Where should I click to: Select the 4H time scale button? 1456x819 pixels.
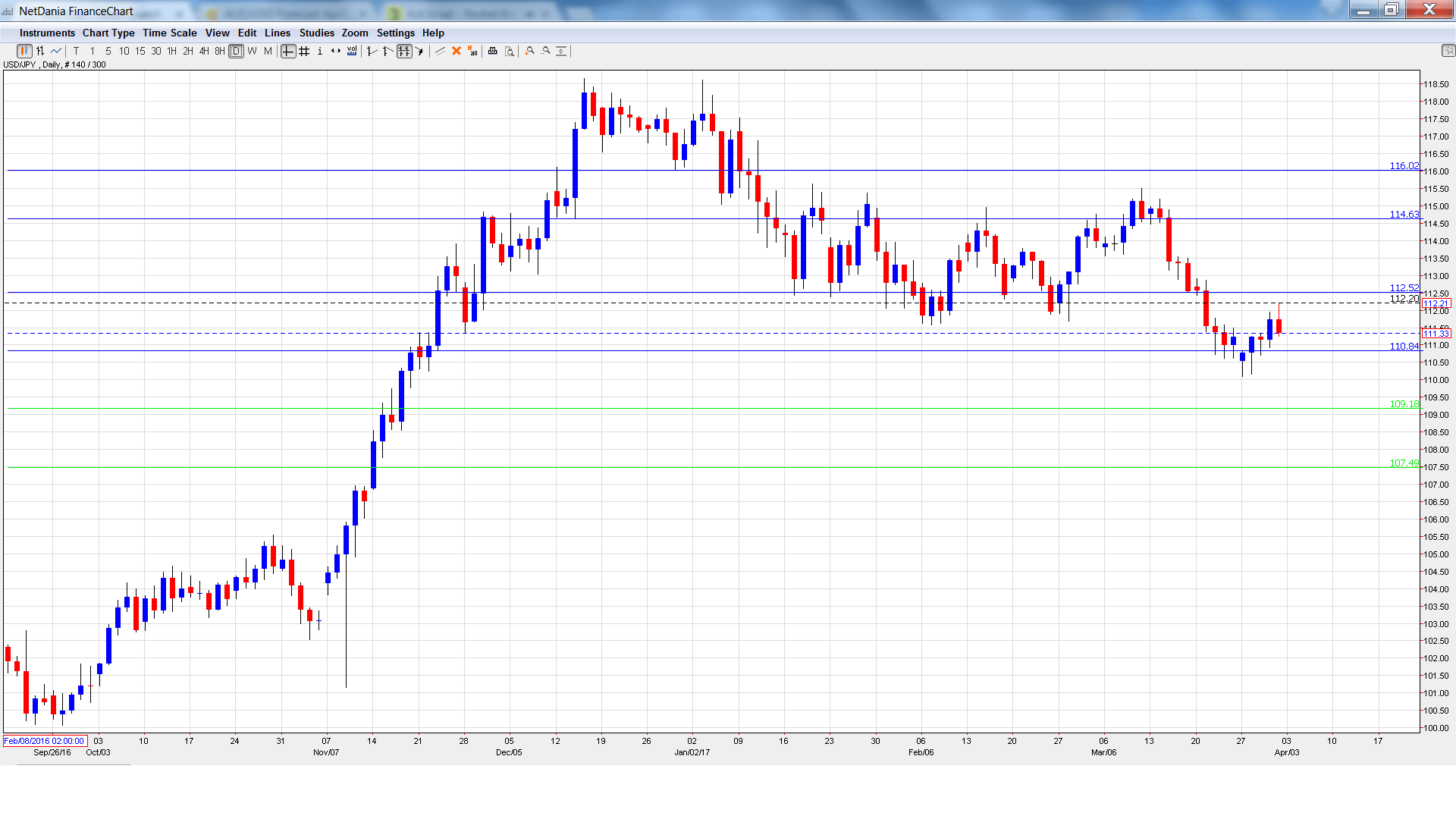[x=204, y=51]
